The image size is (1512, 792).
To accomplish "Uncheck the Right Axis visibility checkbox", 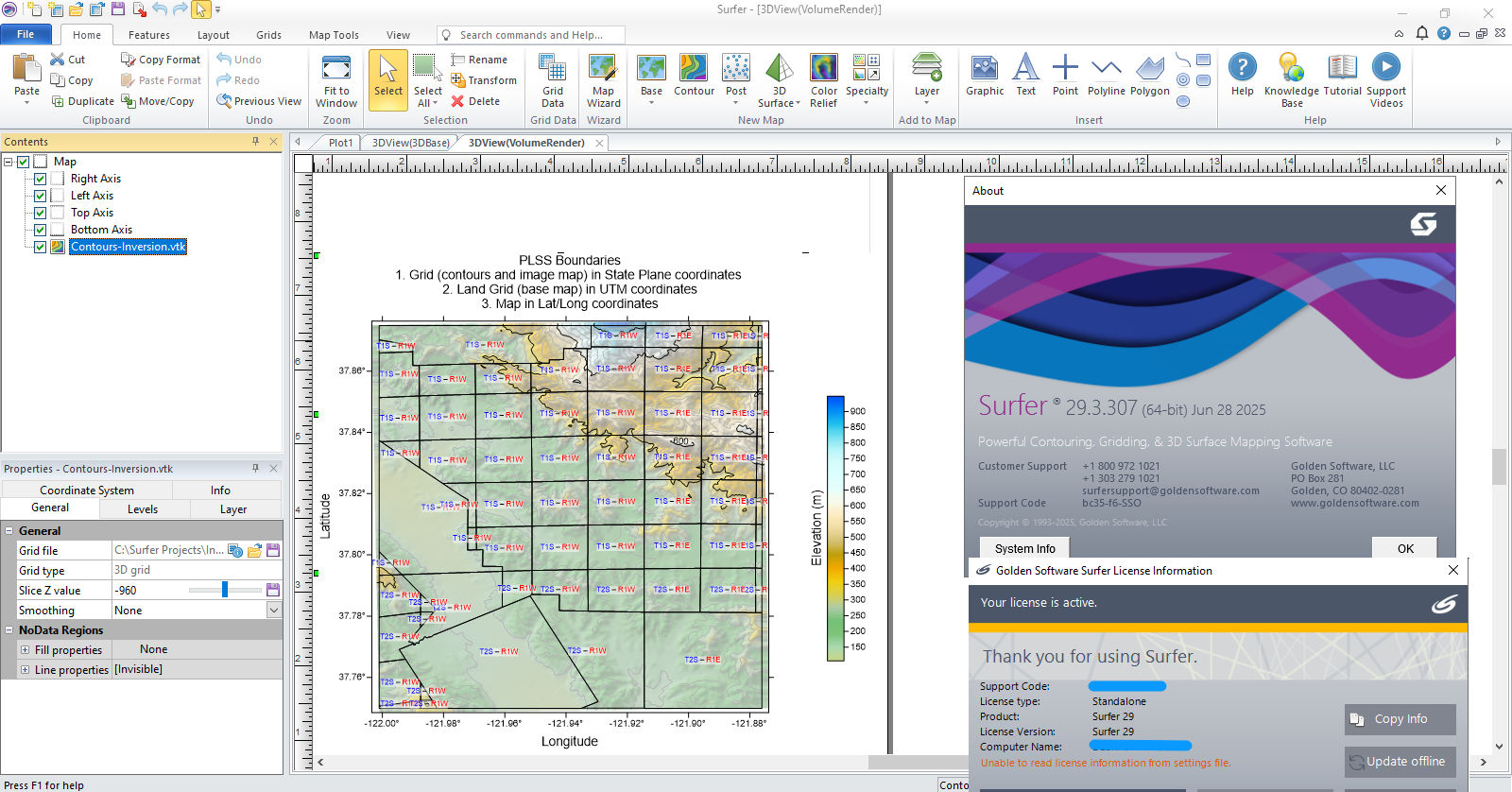I will [41, 179].
